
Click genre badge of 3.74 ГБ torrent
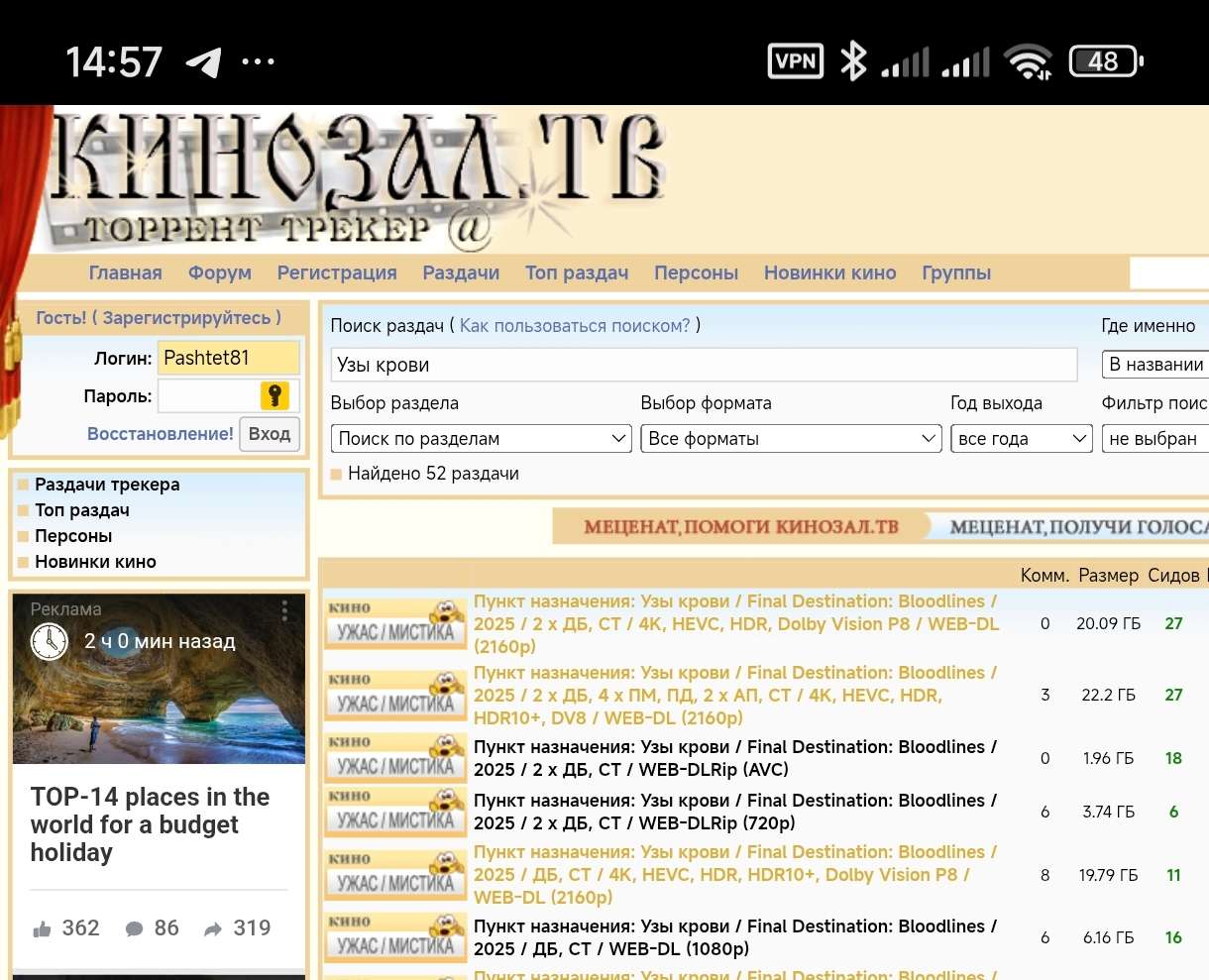click(395, 812)
